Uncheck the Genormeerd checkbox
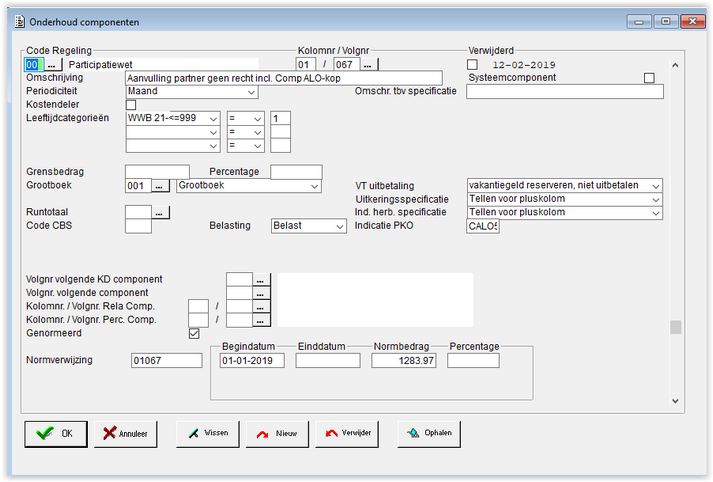The image size is (713, 482). pyautogui.click(x=194, y=334)
